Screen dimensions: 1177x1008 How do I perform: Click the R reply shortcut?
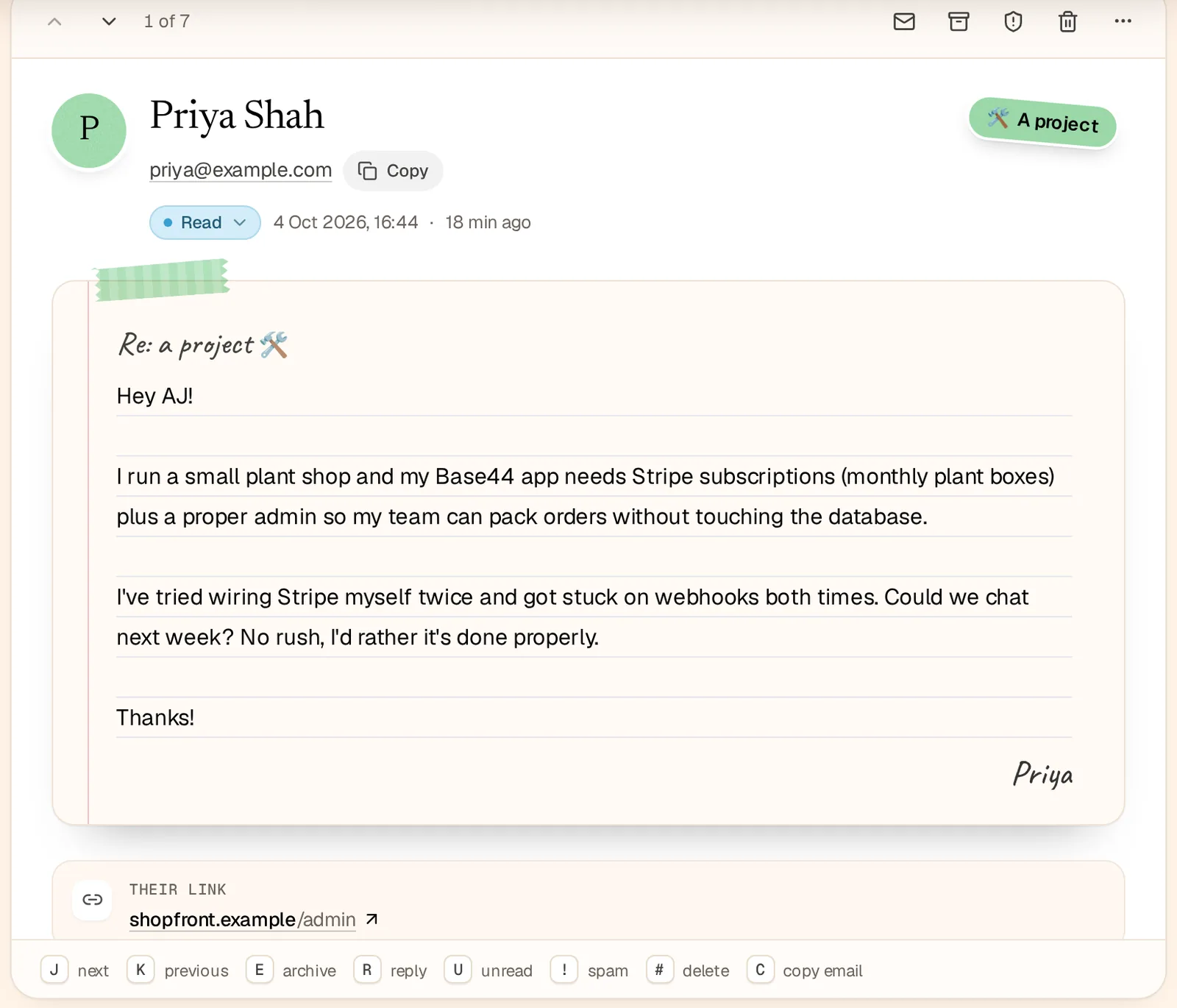point(391,970)
